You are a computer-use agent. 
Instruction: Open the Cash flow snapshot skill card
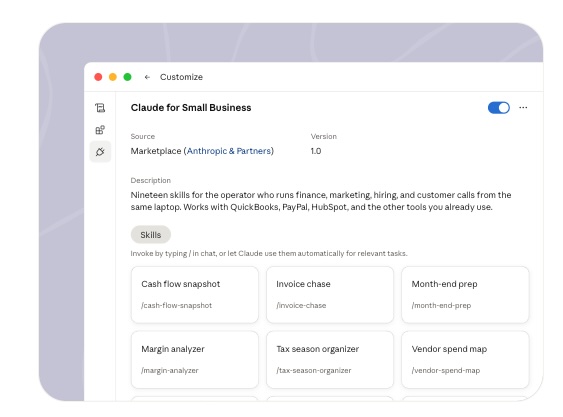click(195, 295)
